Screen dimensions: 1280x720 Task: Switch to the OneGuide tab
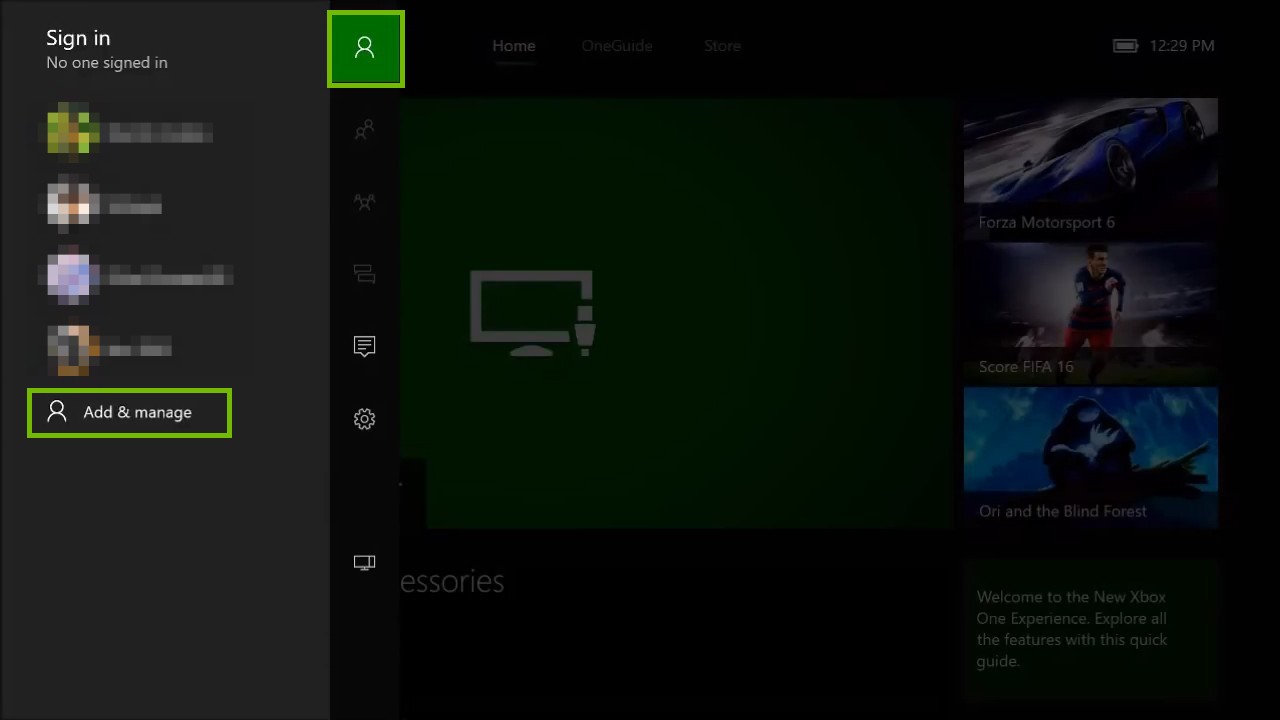tap(616, 45)
